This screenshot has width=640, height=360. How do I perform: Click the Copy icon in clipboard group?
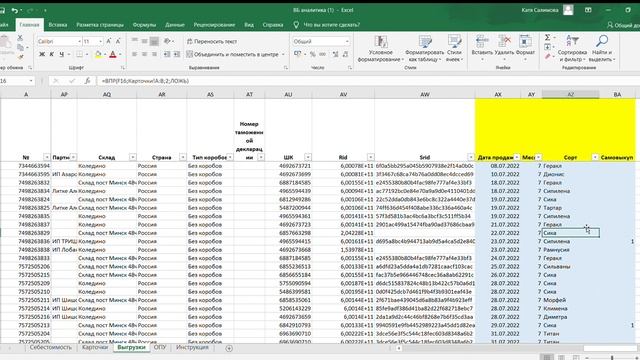pyautogui.click(x=20, y=47)
